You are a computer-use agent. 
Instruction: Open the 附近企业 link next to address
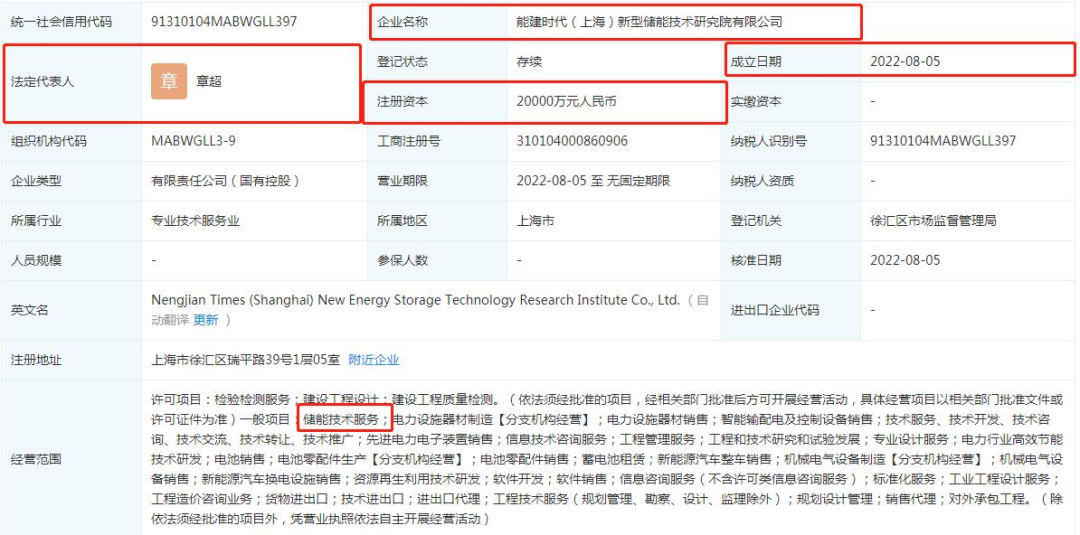click(x=373, y=359)
